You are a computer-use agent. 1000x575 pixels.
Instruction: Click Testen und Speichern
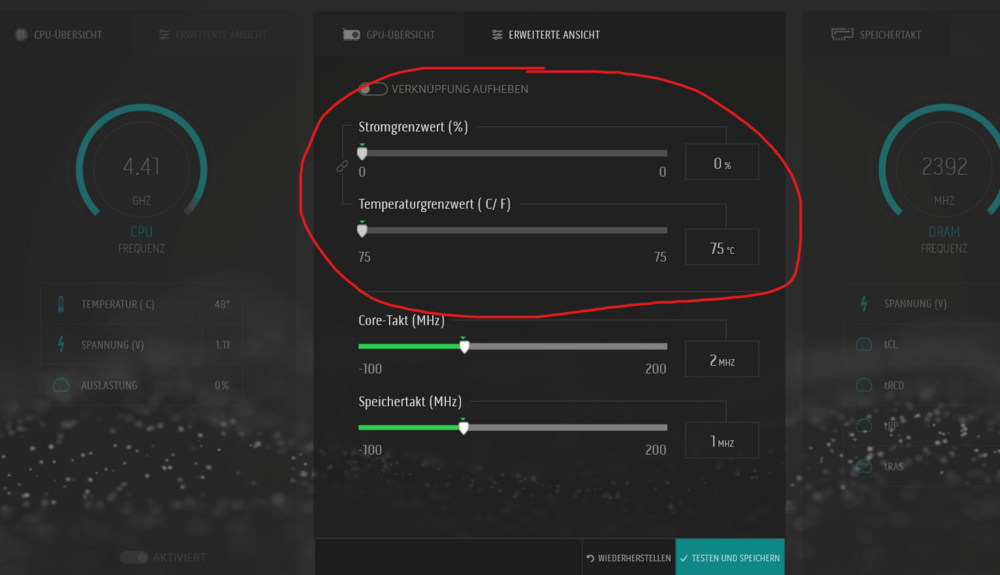point(729,558)
